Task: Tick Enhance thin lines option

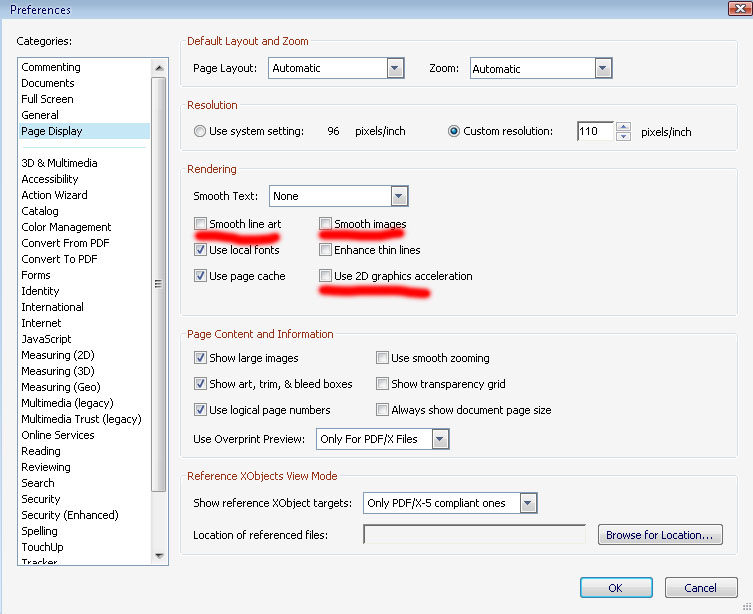Action: [325, 250]
